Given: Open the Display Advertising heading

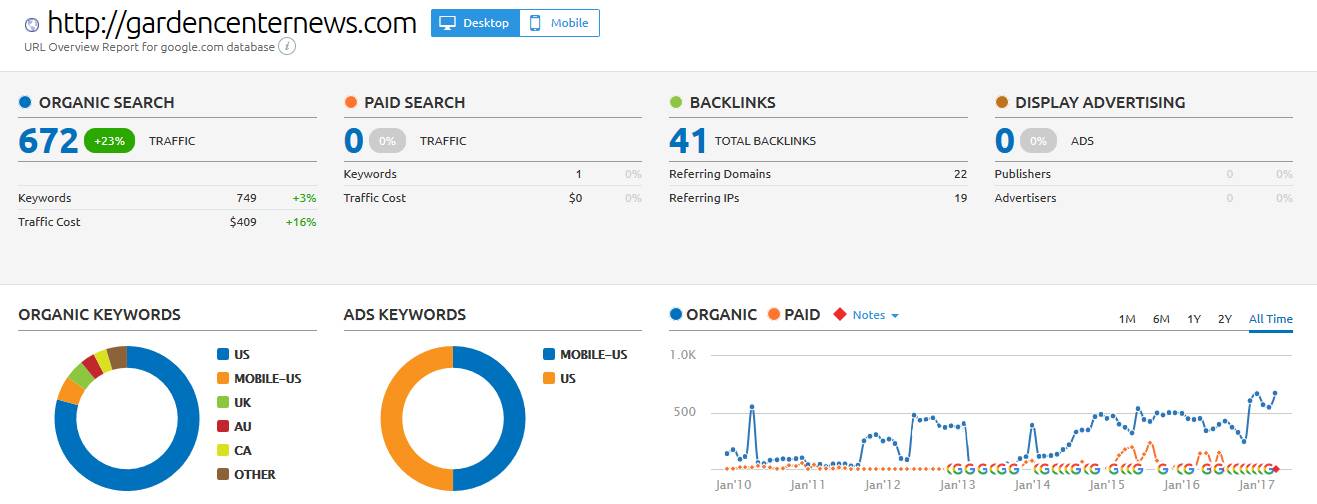Looking at the screenshot, I should pos(1100,102).
